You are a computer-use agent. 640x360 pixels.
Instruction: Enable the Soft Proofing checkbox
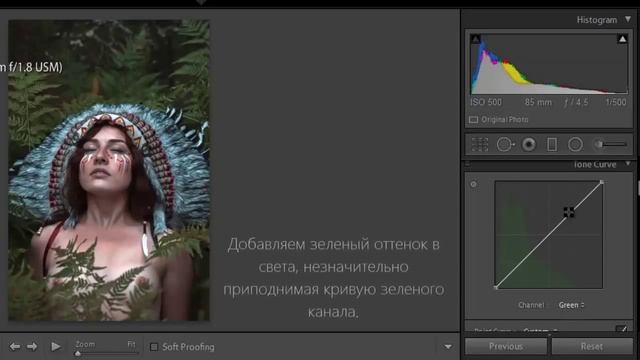click(x=154, y=347)
